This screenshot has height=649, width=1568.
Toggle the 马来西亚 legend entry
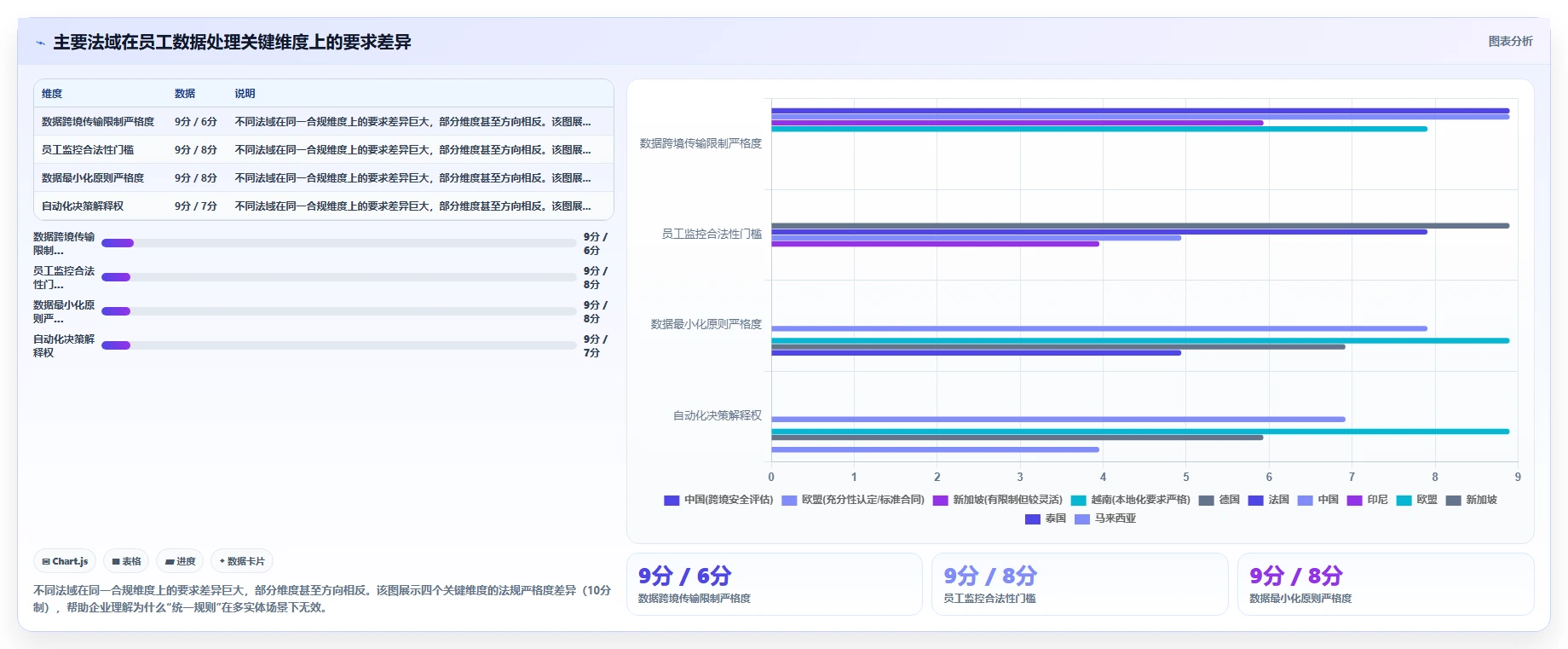[x=1105, y=519]
